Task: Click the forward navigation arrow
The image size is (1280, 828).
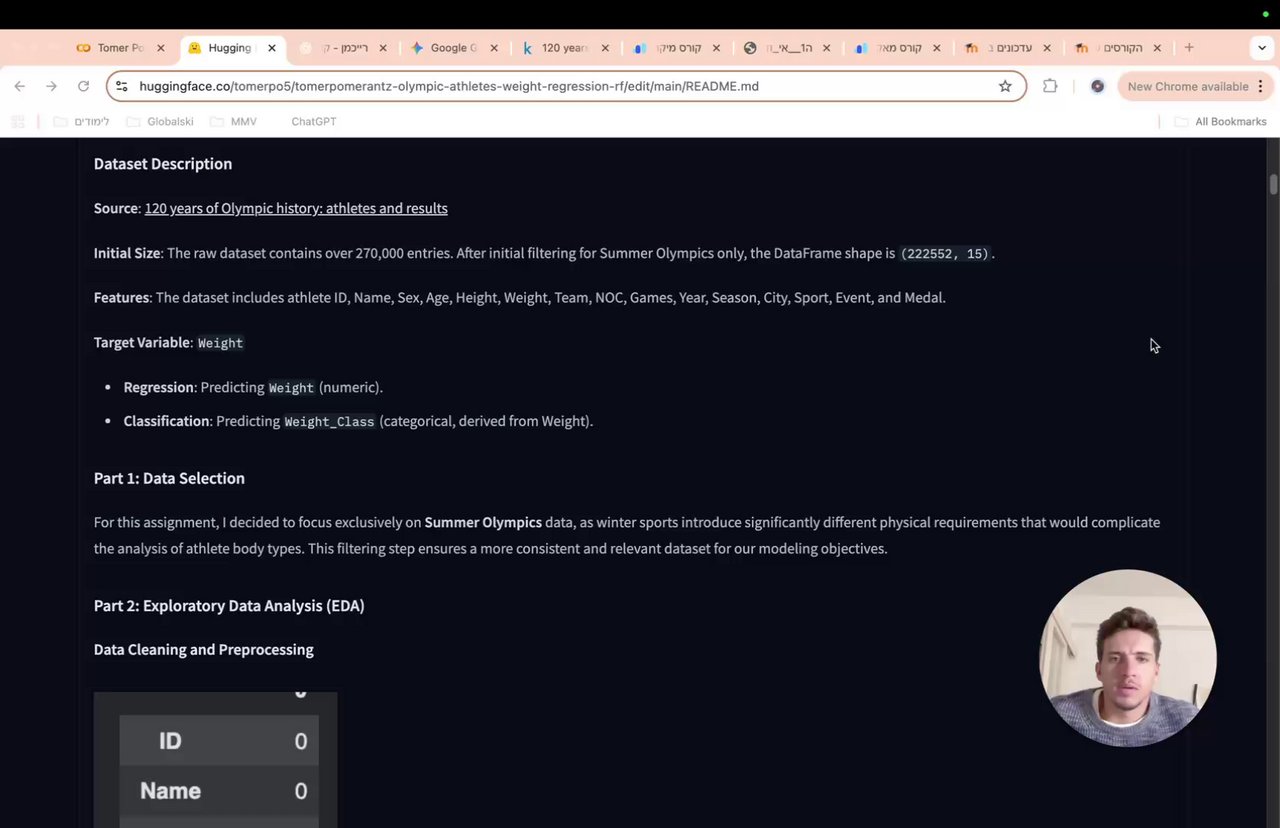Action: pos(51,86)
